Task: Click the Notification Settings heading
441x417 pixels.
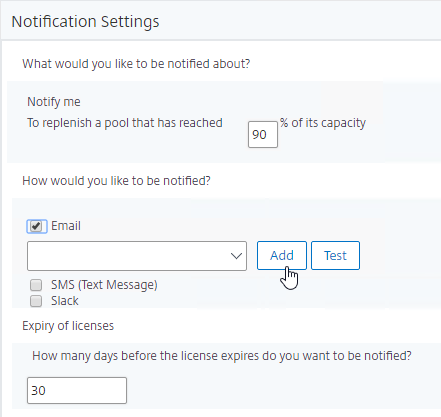Action: pos(85,22)
